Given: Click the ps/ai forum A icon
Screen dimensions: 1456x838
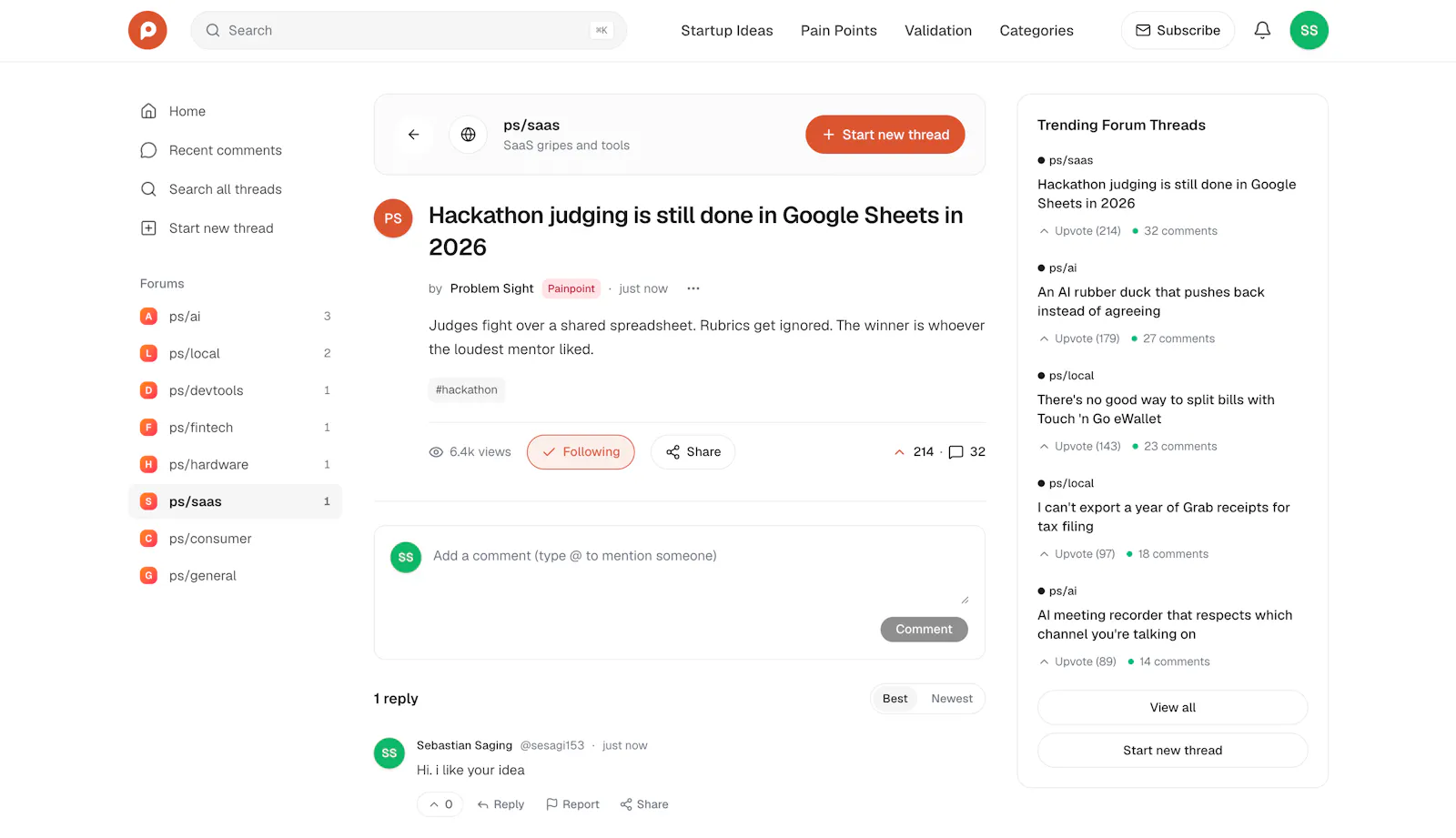Looking at the screenshot, I should tap(149, 317).
